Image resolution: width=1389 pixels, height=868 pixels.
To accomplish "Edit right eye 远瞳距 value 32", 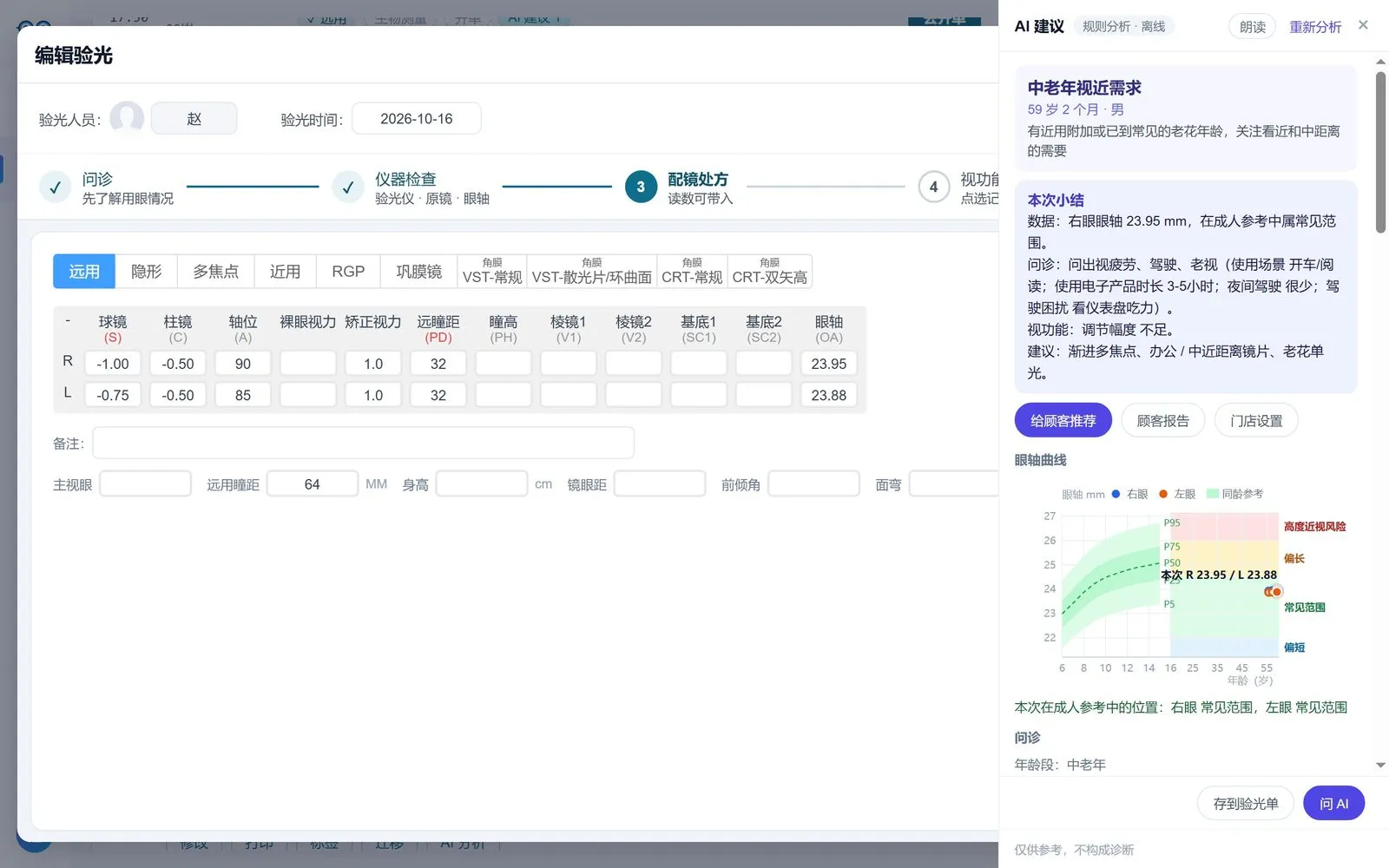I will (438, 364).
